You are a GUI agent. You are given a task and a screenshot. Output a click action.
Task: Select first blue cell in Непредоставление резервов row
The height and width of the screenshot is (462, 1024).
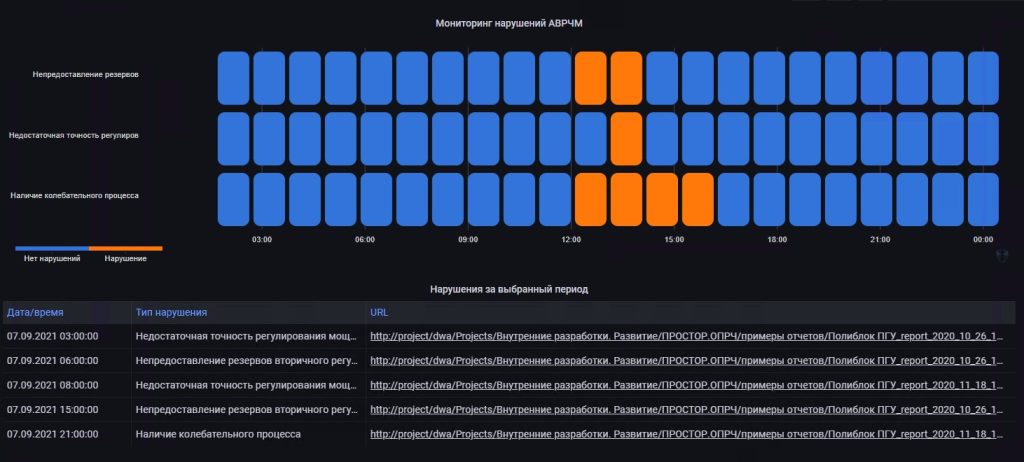coord(233,78)
